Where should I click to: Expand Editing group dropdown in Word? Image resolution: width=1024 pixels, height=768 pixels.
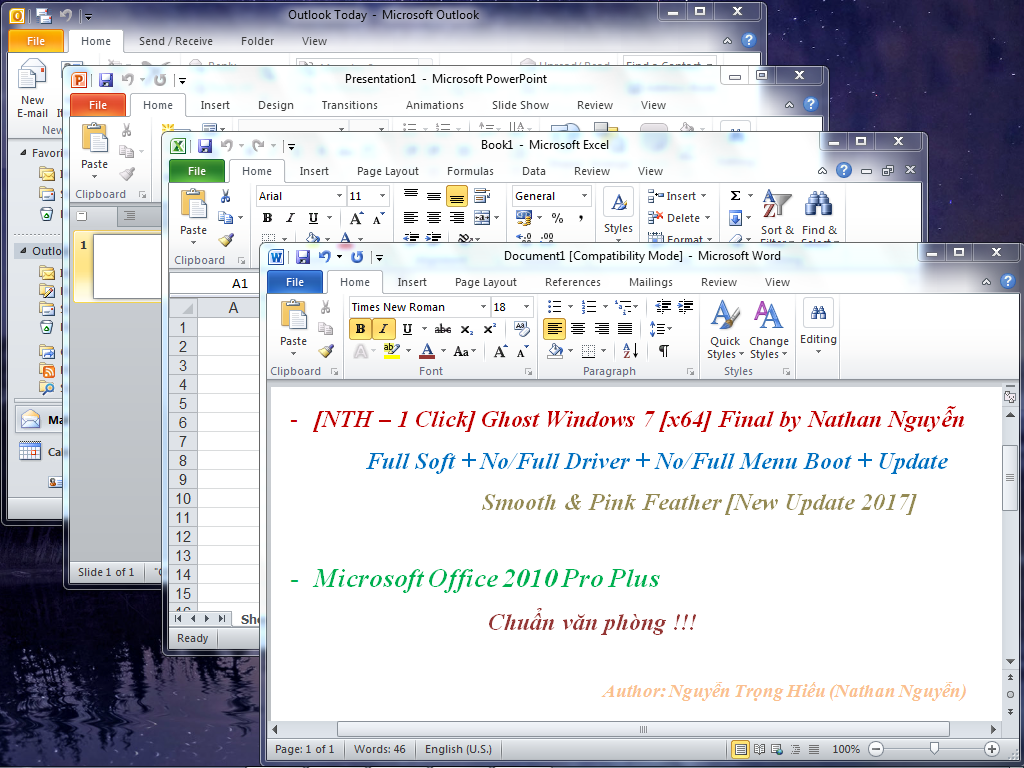818,328
